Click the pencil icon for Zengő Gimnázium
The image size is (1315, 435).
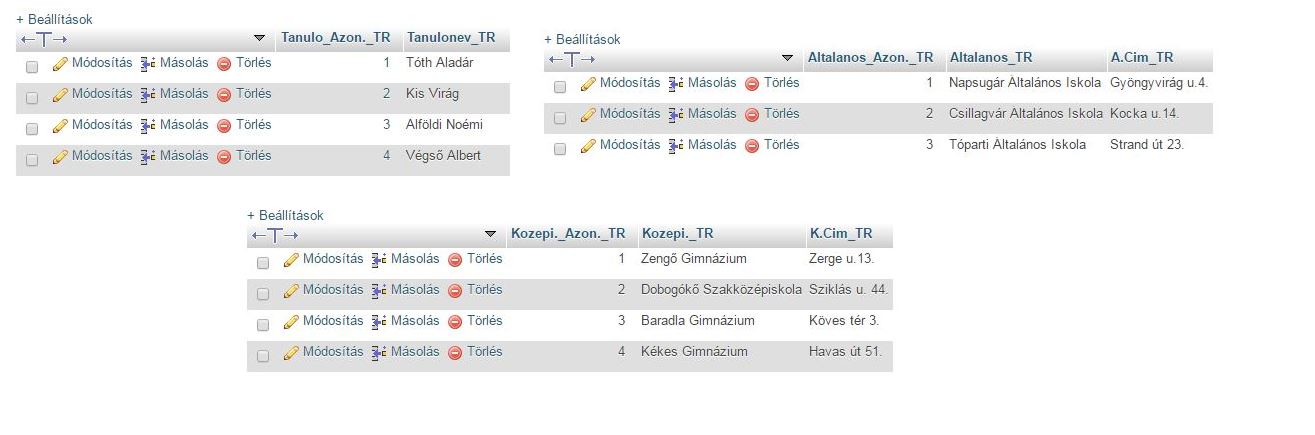pyautogui.click(x=291, y=260)
